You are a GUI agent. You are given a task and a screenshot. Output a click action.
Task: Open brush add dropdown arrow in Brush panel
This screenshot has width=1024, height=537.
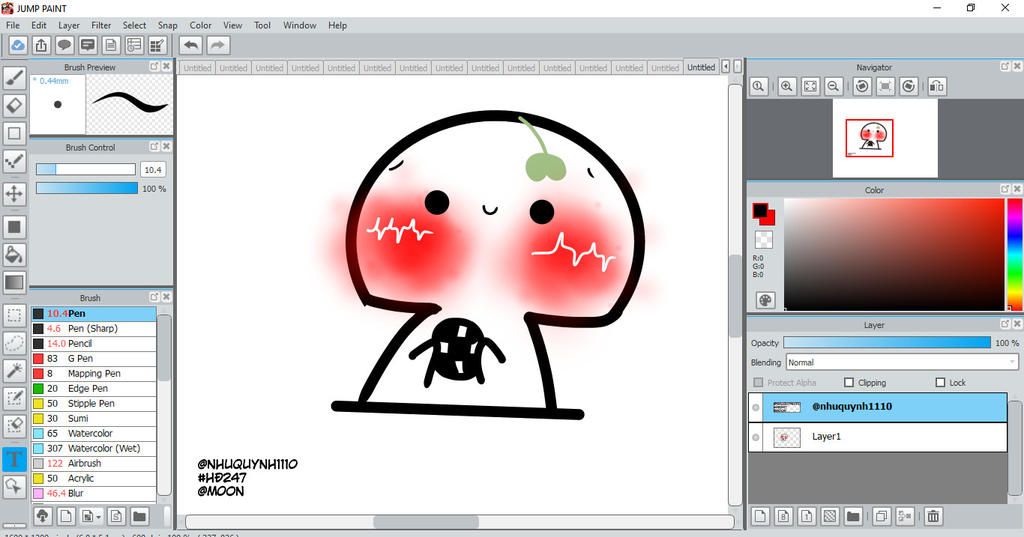tap(98, 517)
